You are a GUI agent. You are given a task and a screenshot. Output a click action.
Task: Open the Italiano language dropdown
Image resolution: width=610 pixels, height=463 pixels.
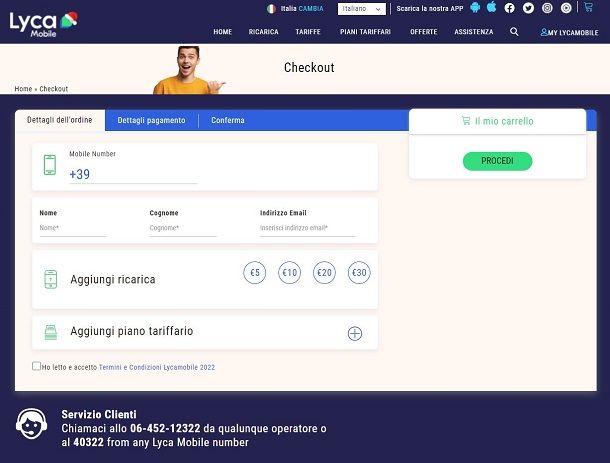[x=361, y=9]
